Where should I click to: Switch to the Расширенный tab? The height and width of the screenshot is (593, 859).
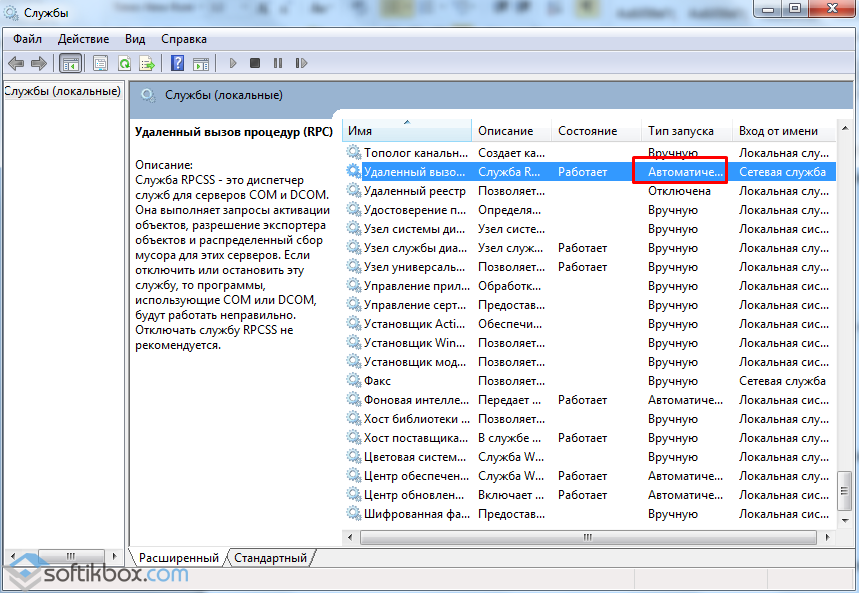tap(179, 558)
